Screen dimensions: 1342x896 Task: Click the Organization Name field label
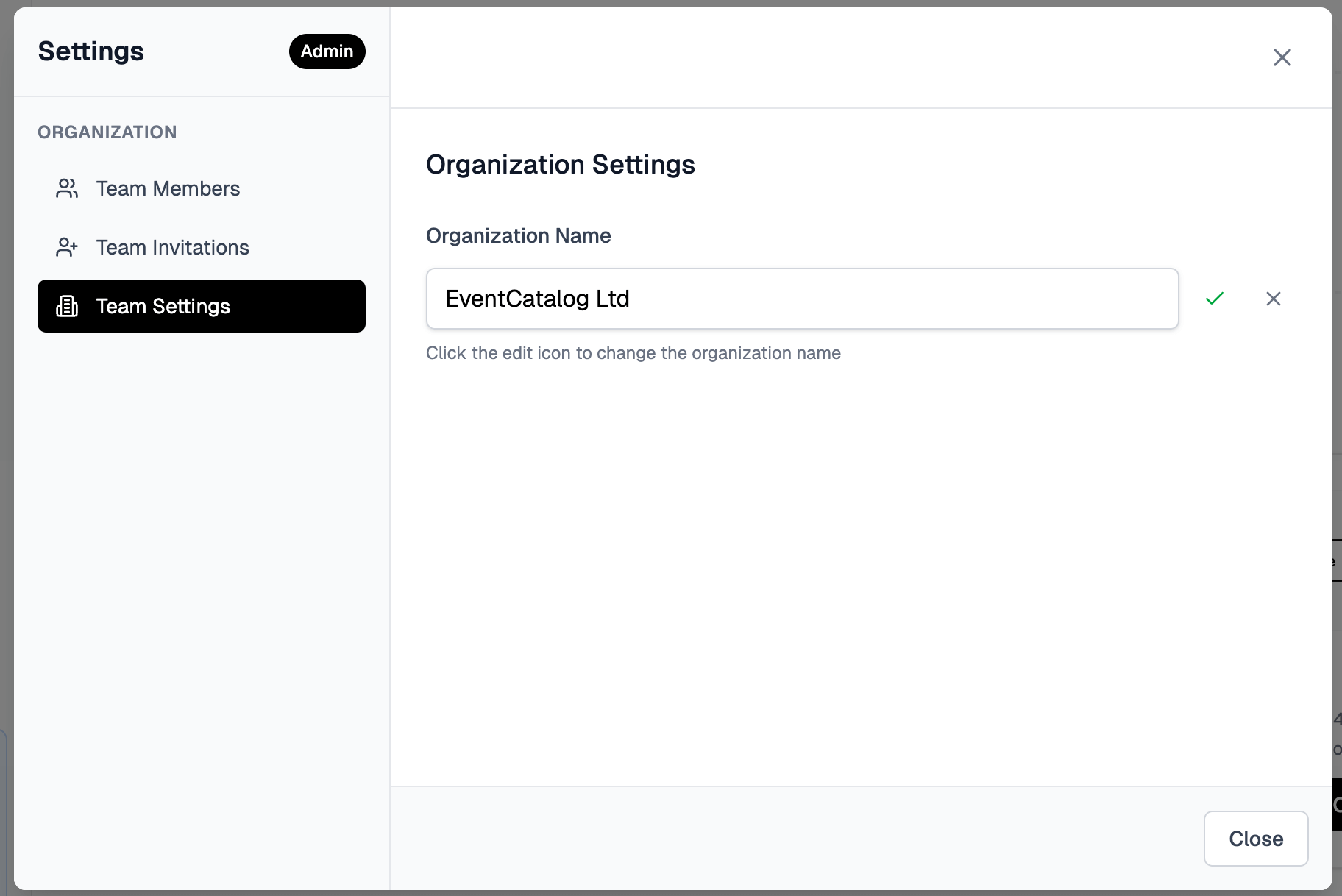(x=518, y=235)
